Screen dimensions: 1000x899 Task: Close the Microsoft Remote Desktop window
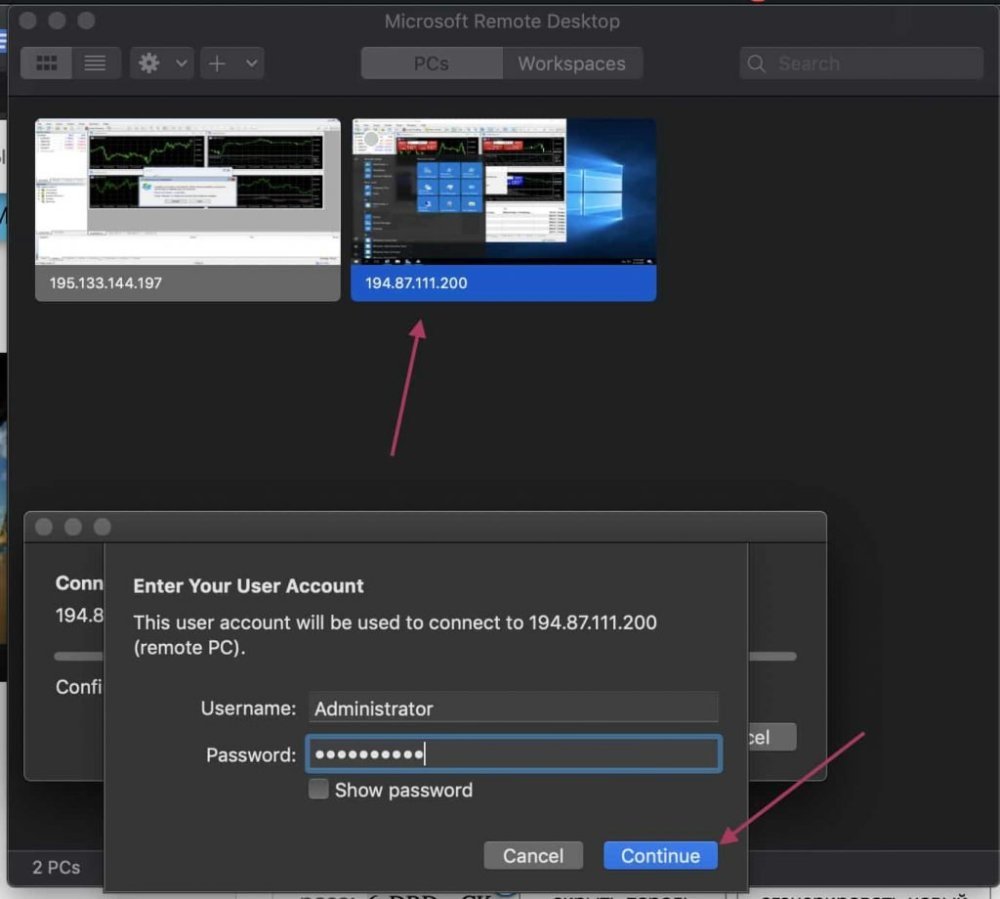27,21
